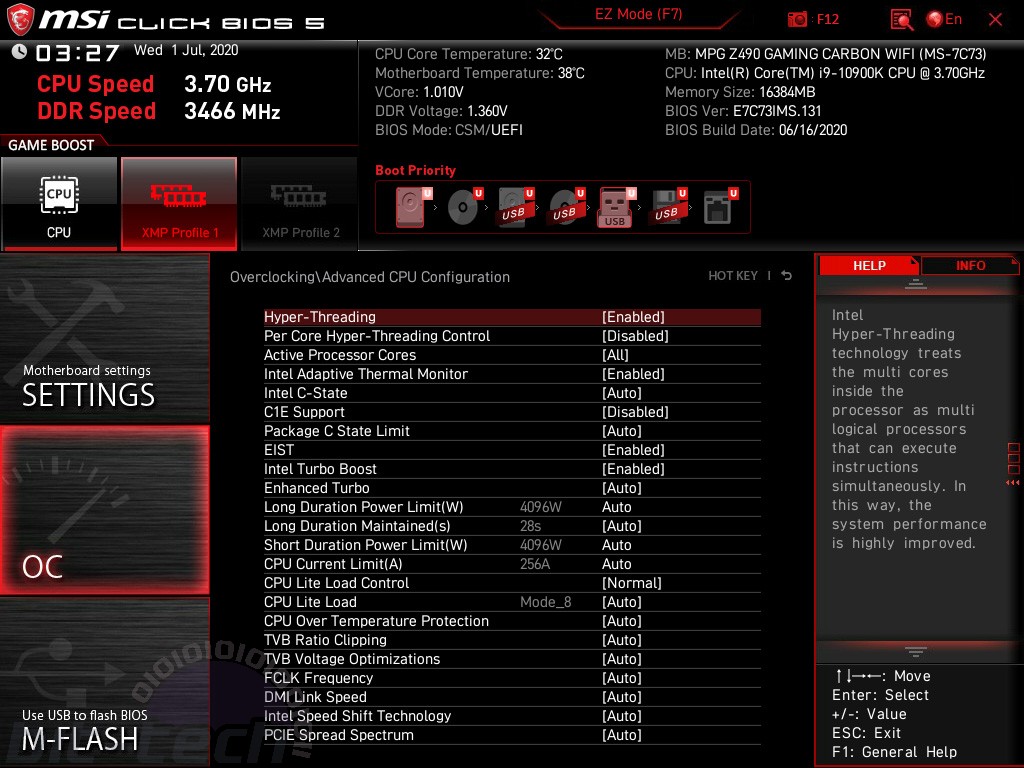The width and height of the screenshot is (1024, 768).
Task: Open Intel Speed Shift Technology [Auto] dropdown
Action: click(622, 715)
